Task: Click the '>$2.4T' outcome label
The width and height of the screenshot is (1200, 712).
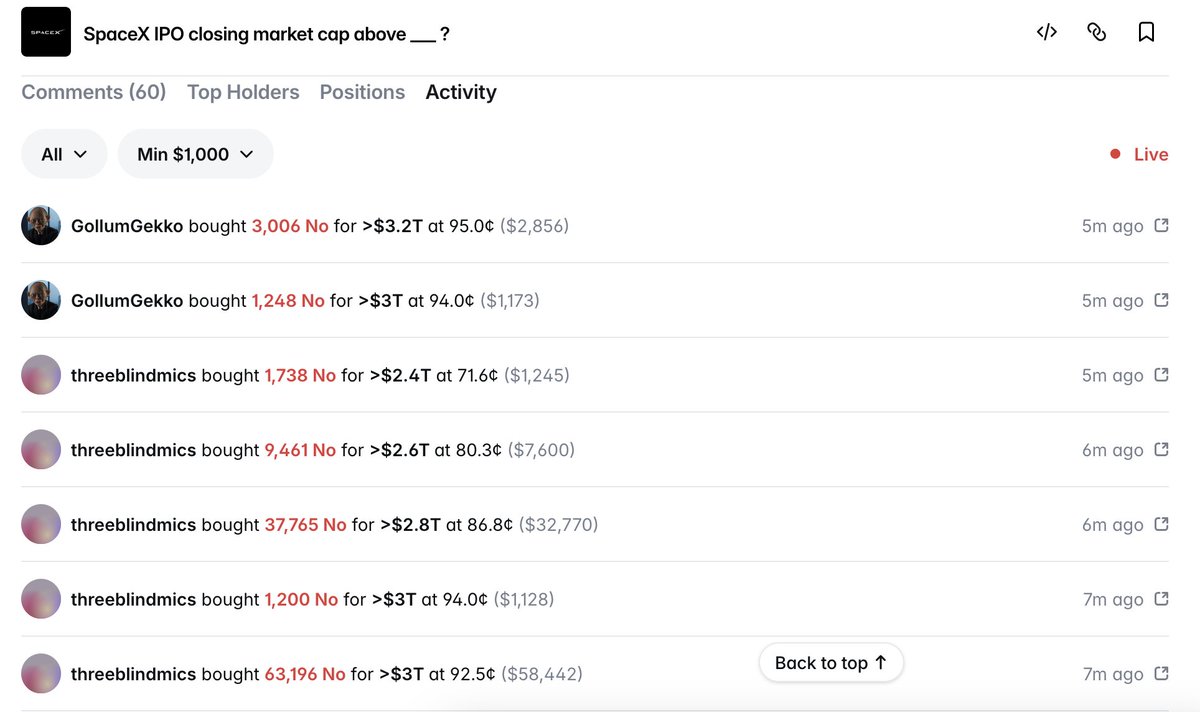Action: pyautogui.click(x=400, y=375)
